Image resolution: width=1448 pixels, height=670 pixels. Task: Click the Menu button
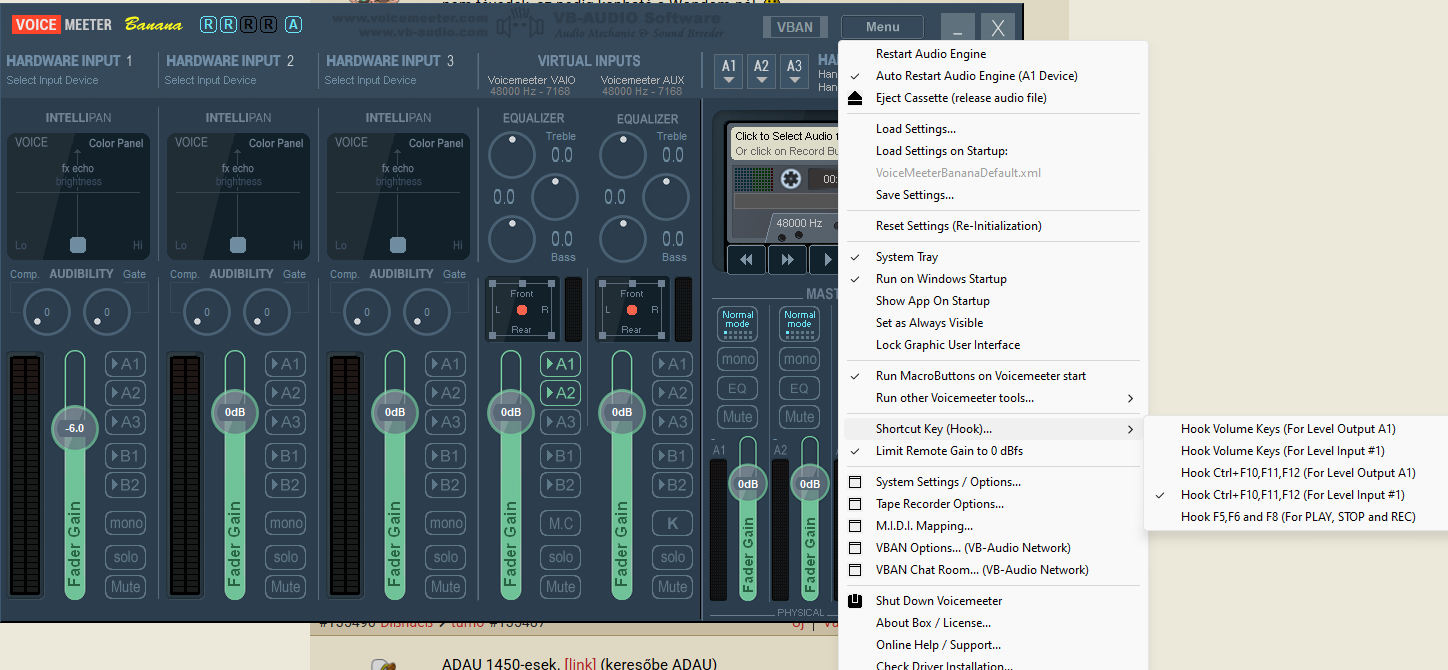click(882, 28)
